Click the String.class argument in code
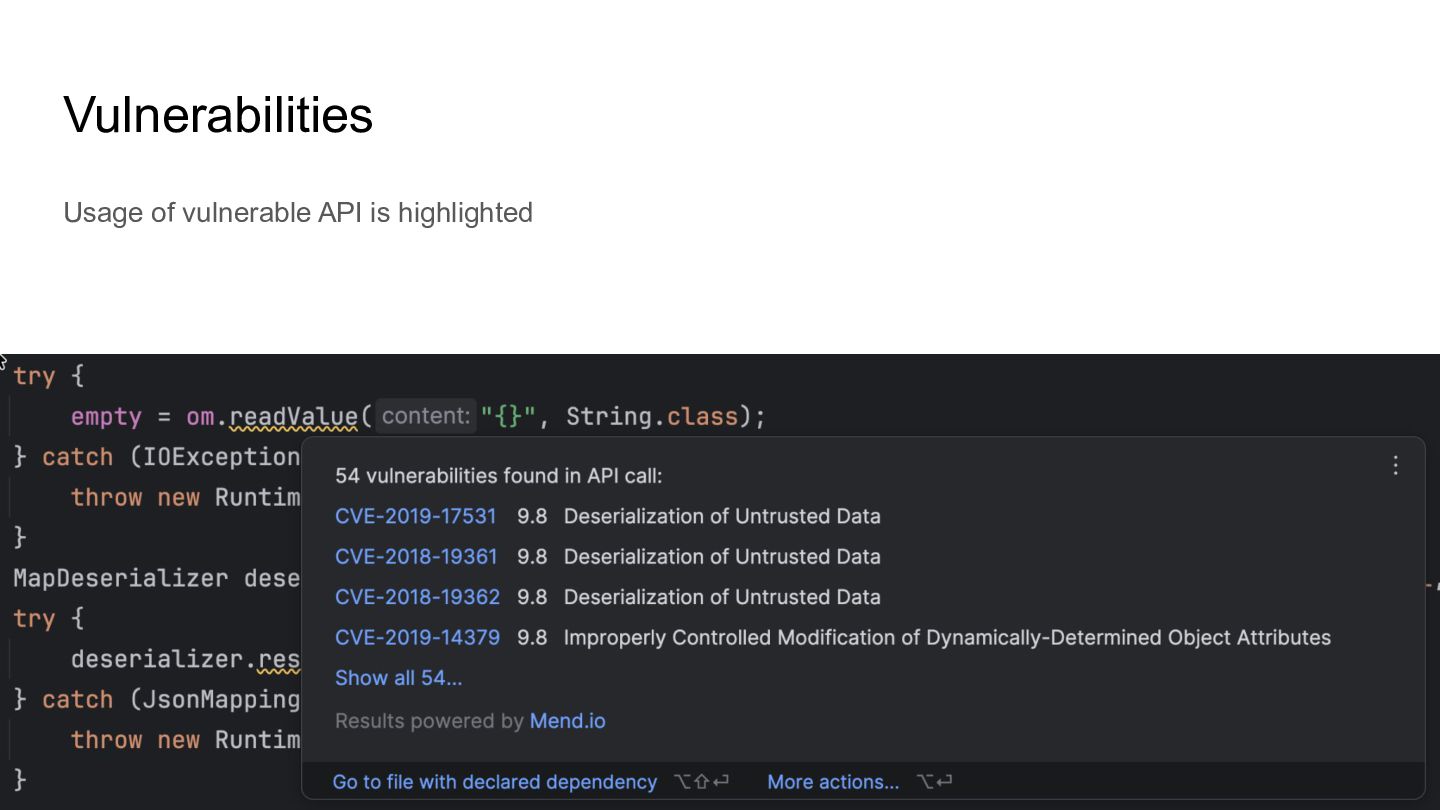Viewport: 1440px width, 810px height. pos(652,417)
